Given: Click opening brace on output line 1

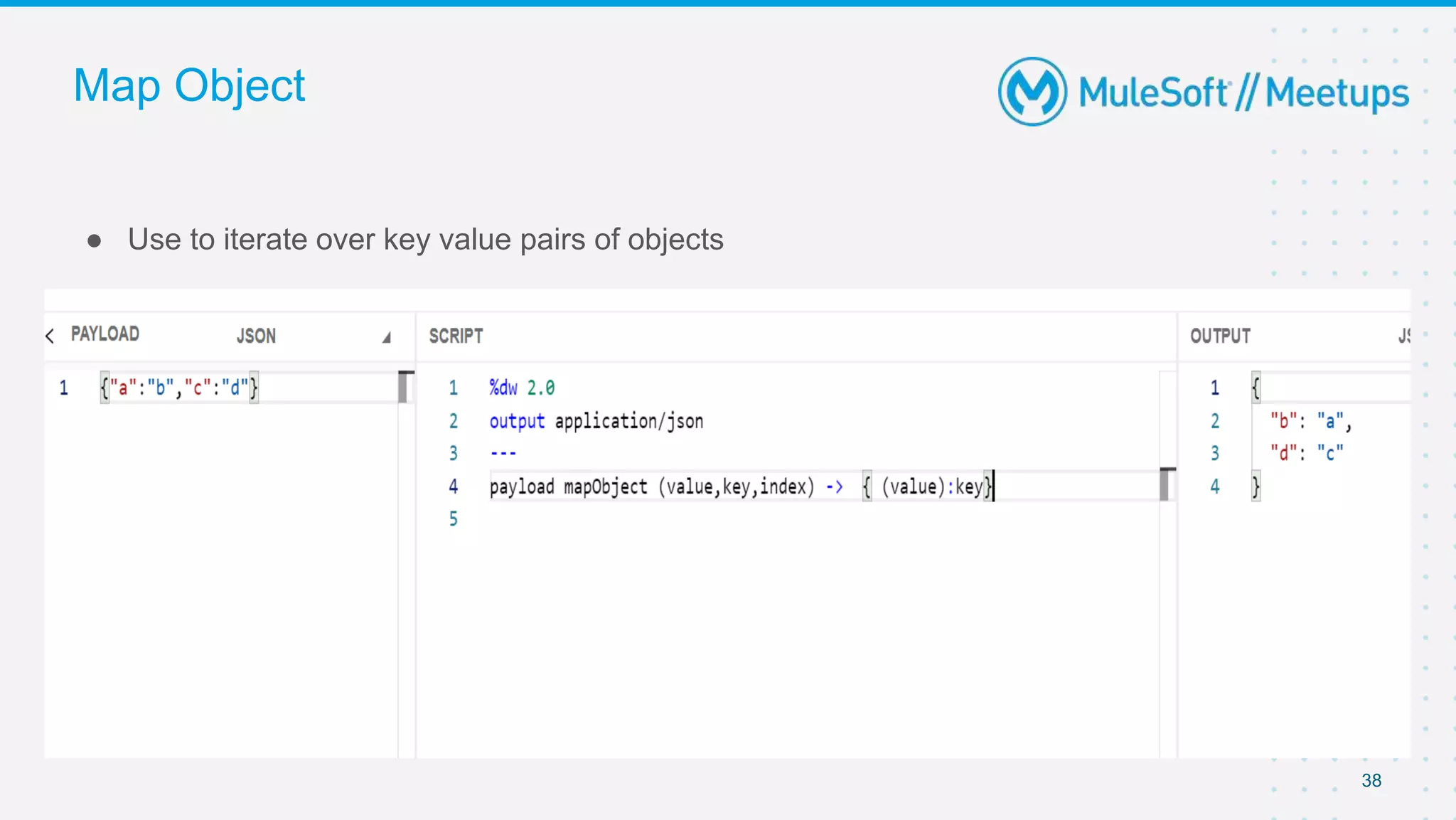Looking at the screenshot, I should [x=1256, y=388].
